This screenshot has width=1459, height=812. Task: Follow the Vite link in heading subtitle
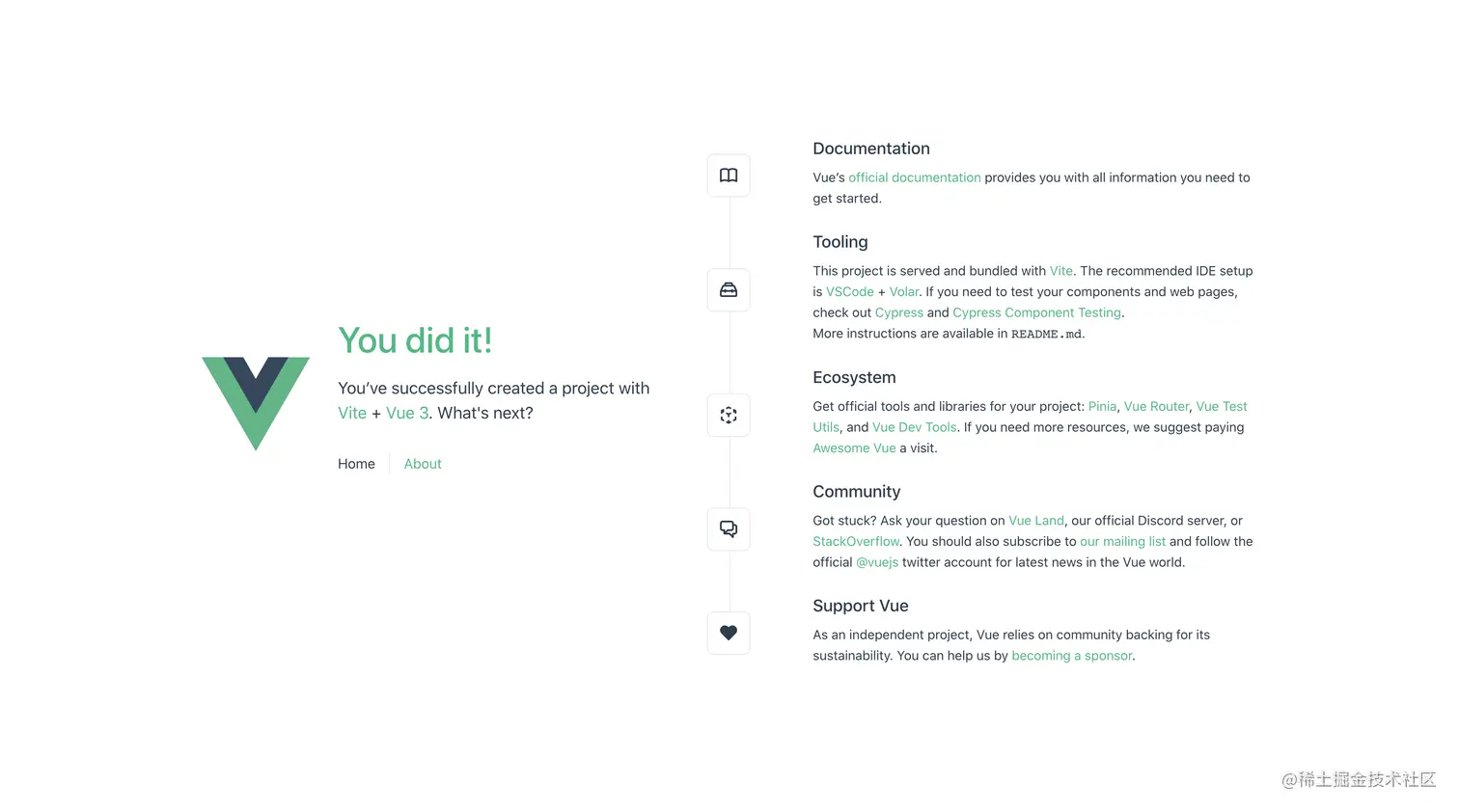(x=352, y=413)
